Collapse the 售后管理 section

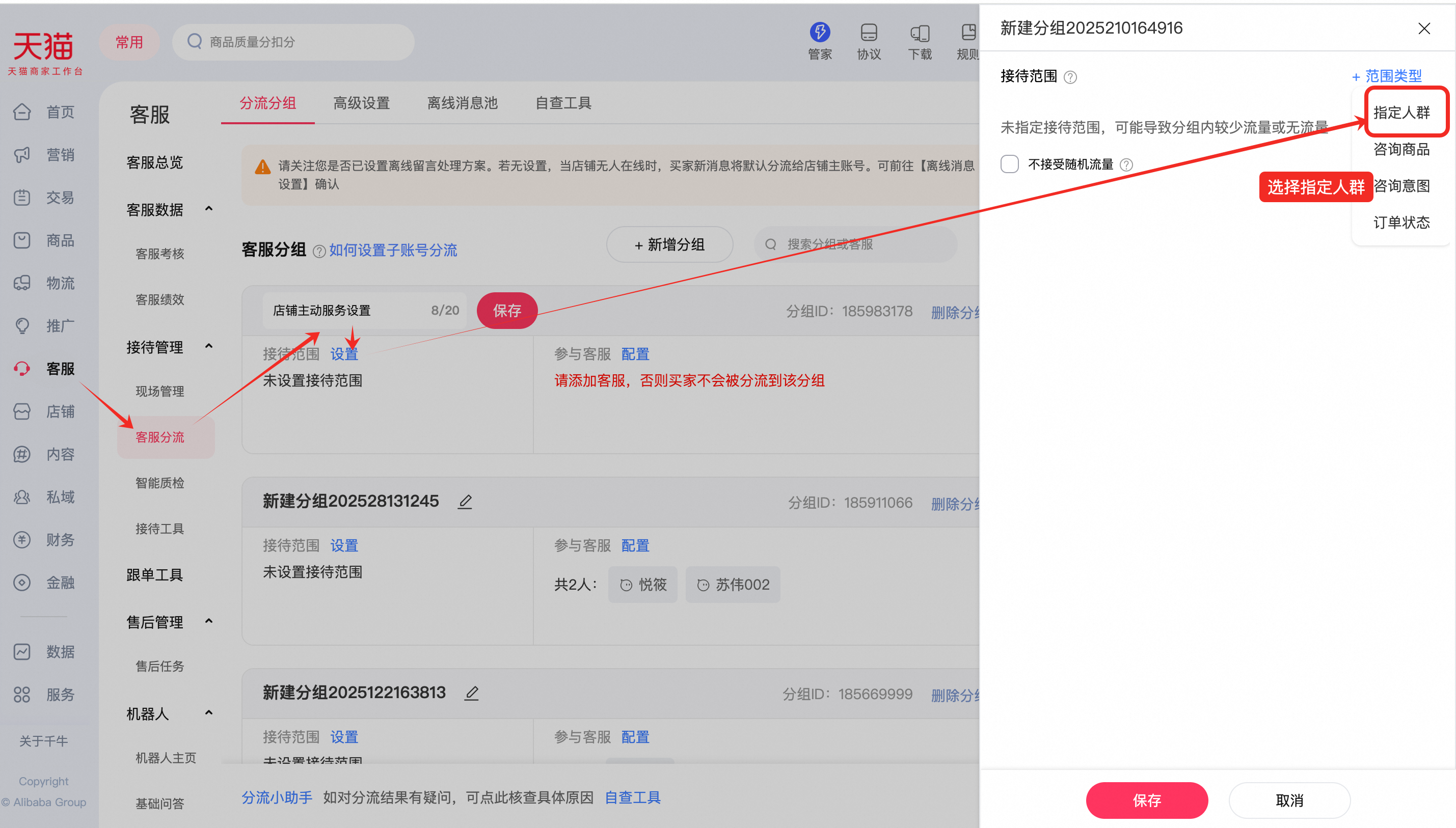(x=208, y=621)
